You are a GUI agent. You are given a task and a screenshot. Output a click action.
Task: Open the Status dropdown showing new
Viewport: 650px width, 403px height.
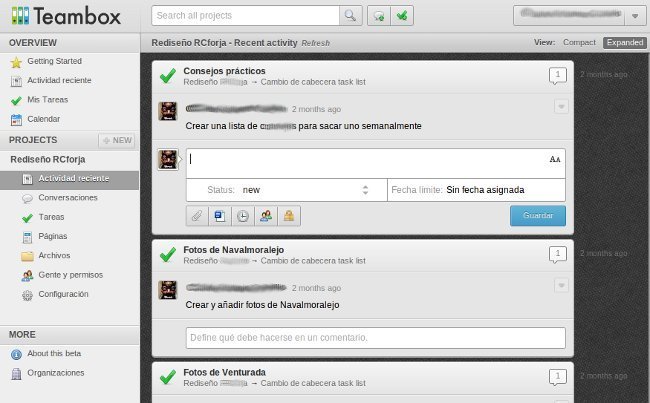pos(286,190)
